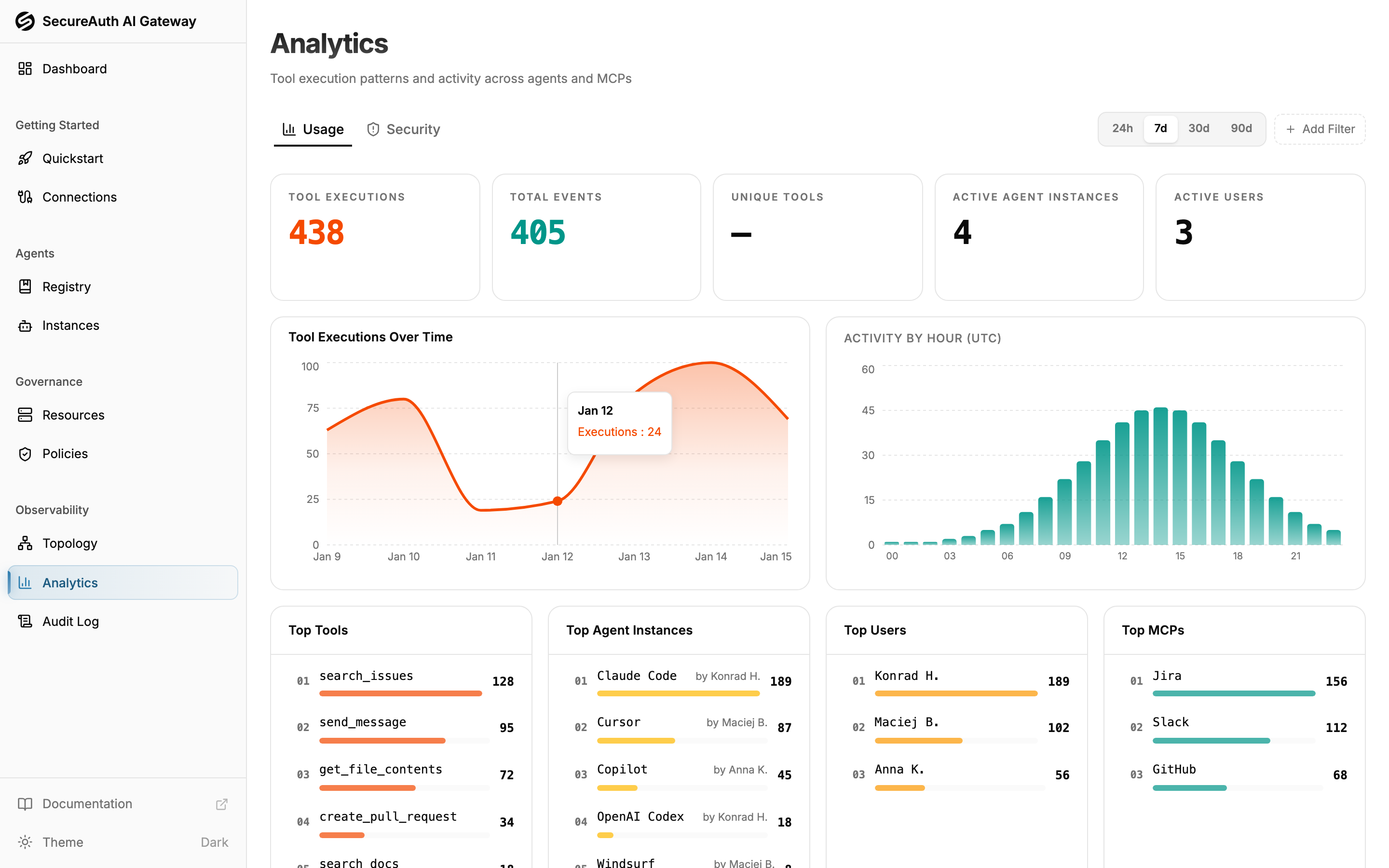Viewport: 1389px width, 868px height.
Task: Click the SecureAuth logo icon
Action: pos(25,21)
